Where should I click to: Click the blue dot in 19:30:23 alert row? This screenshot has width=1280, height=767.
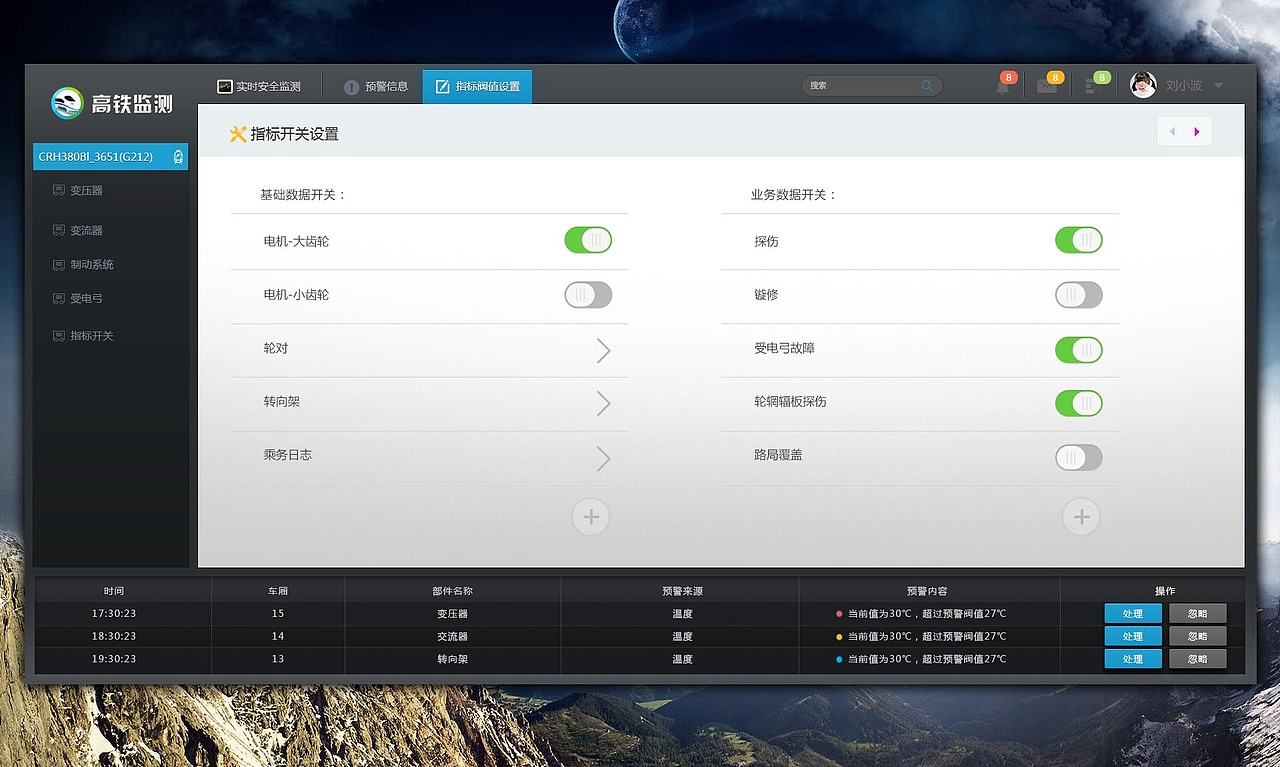click(x=839, y=660)
